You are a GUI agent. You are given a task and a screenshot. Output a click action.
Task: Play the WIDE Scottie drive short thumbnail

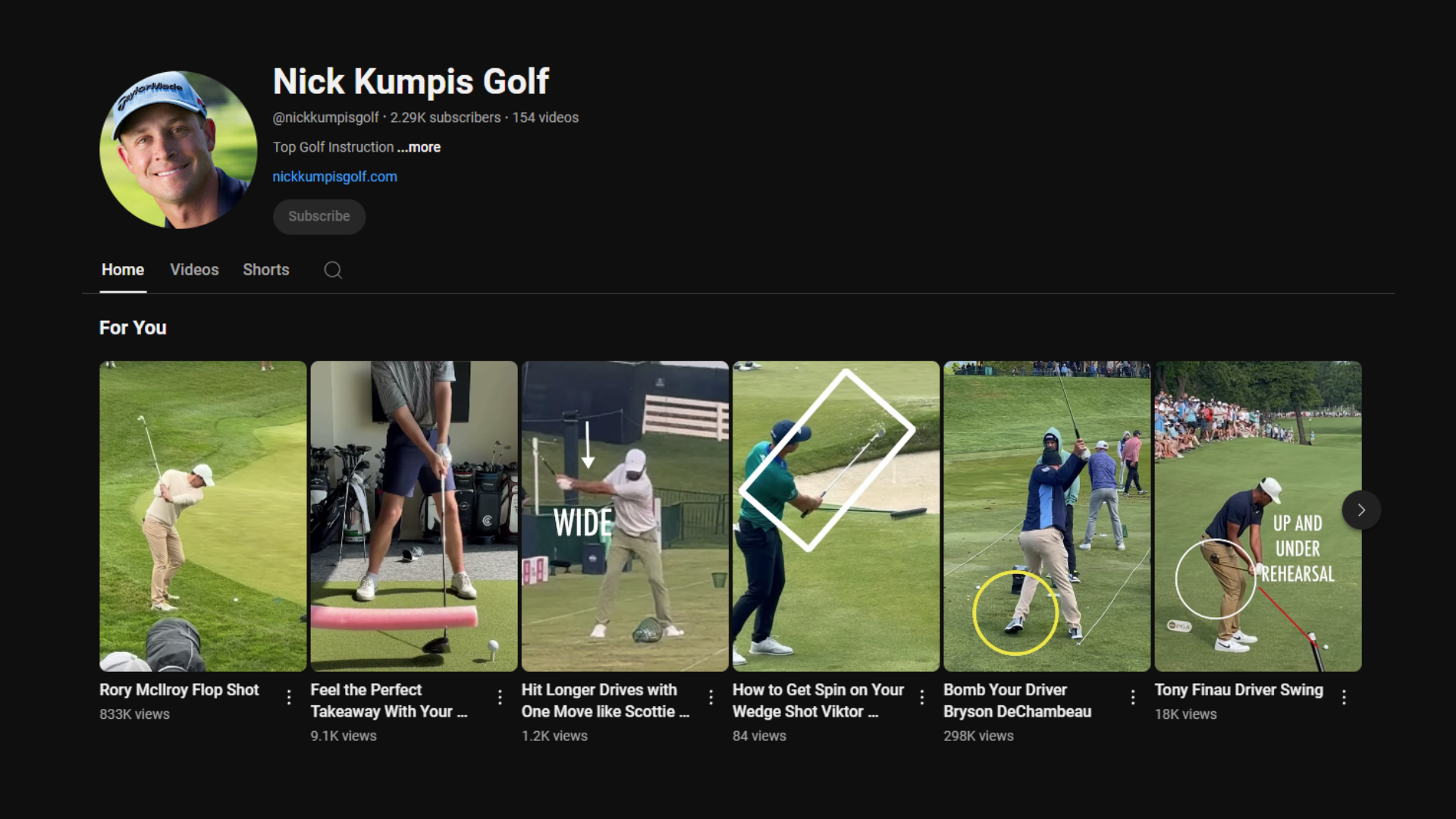(625, 516)
